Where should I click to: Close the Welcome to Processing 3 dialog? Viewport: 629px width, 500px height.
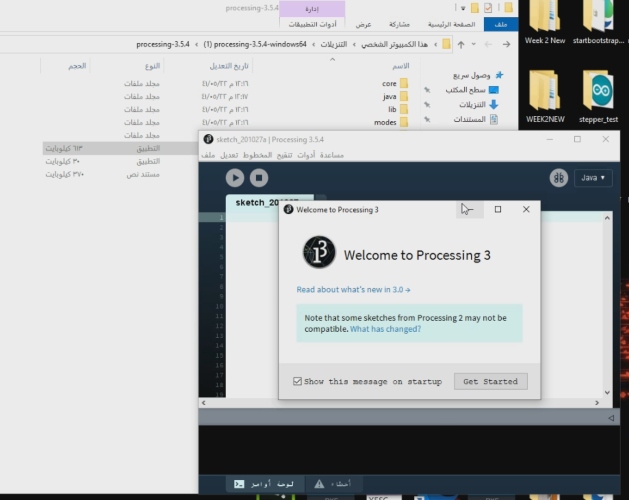[526, 209]
